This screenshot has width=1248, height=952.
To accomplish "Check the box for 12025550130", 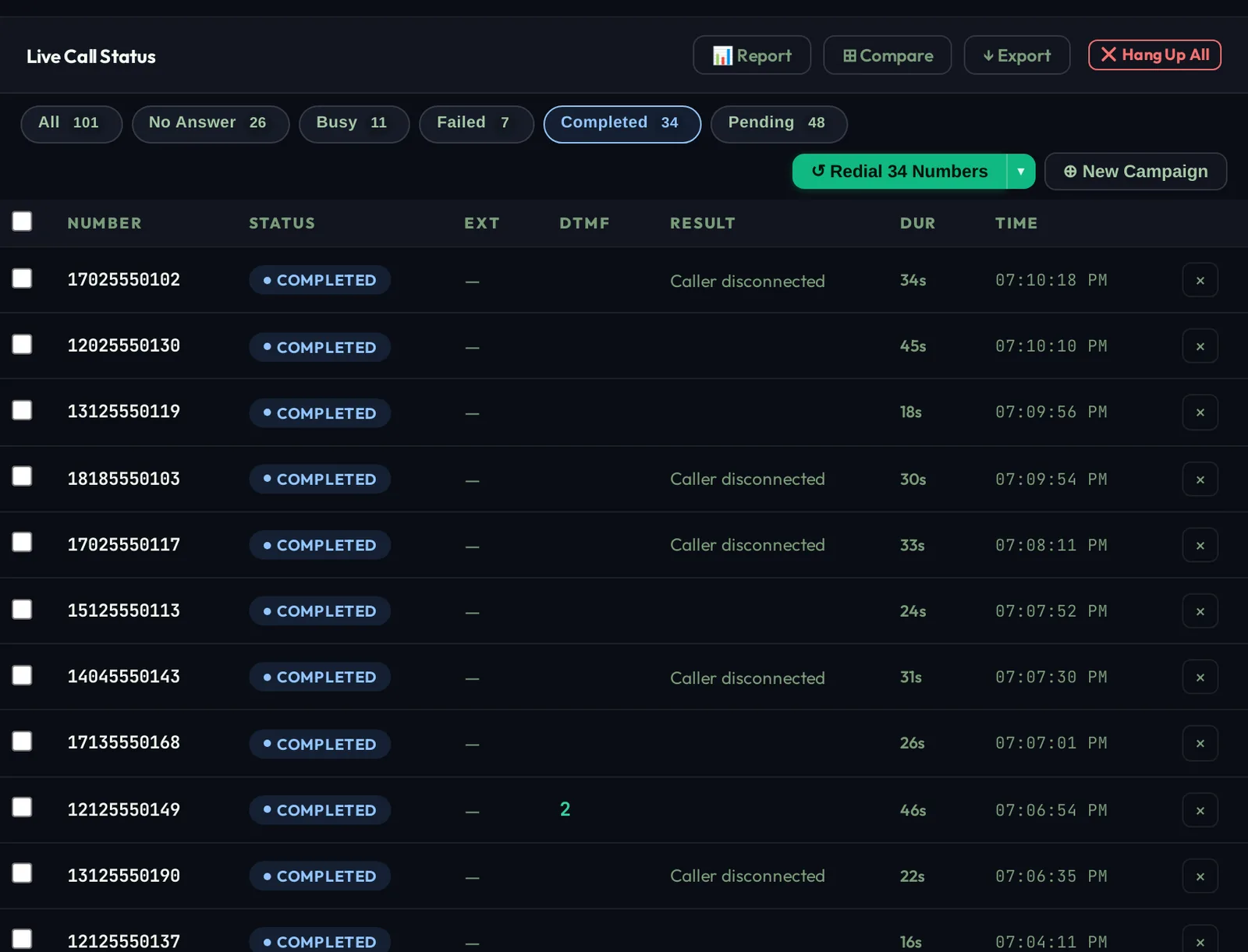I will (22, 345).
